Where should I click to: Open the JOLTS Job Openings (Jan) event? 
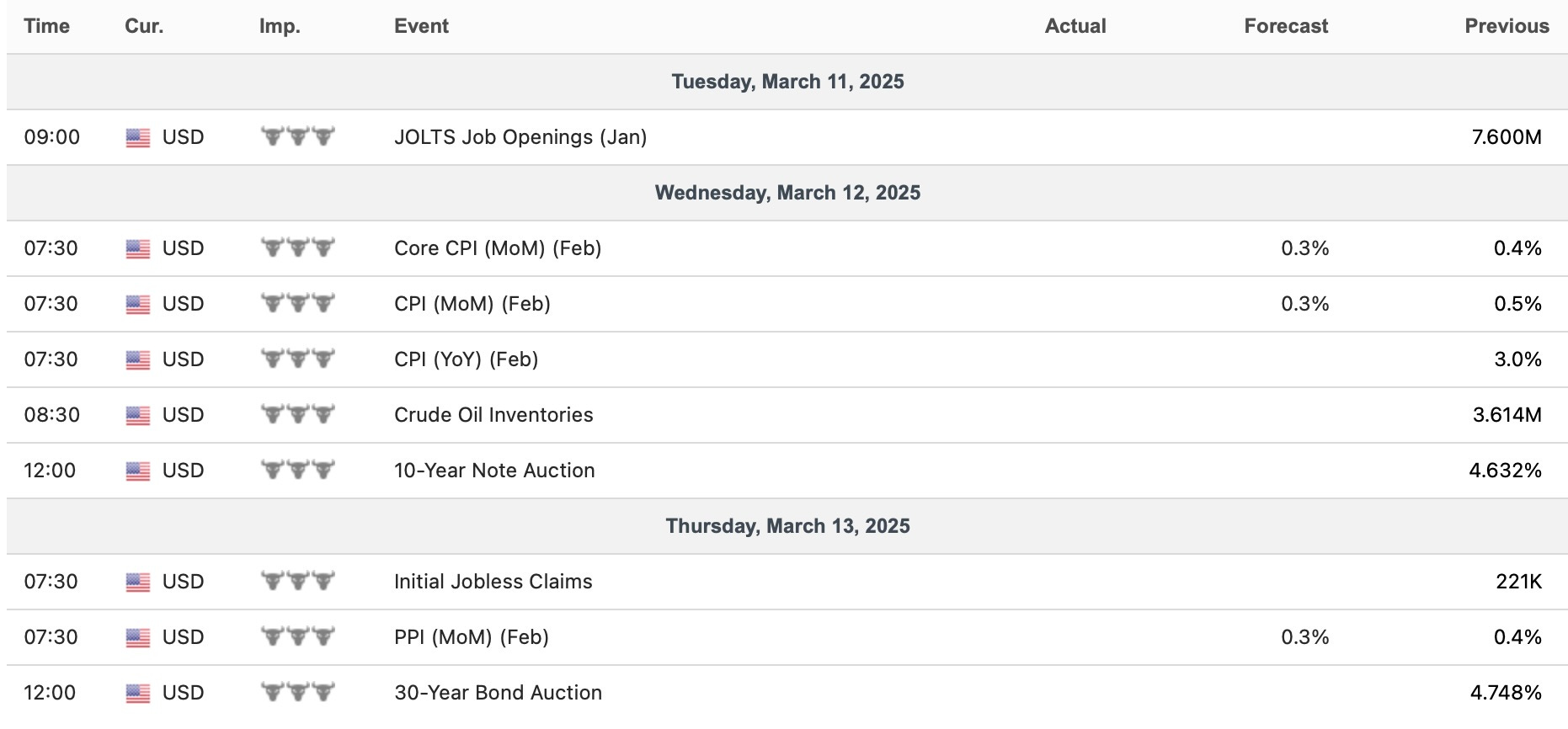(520, 137)
